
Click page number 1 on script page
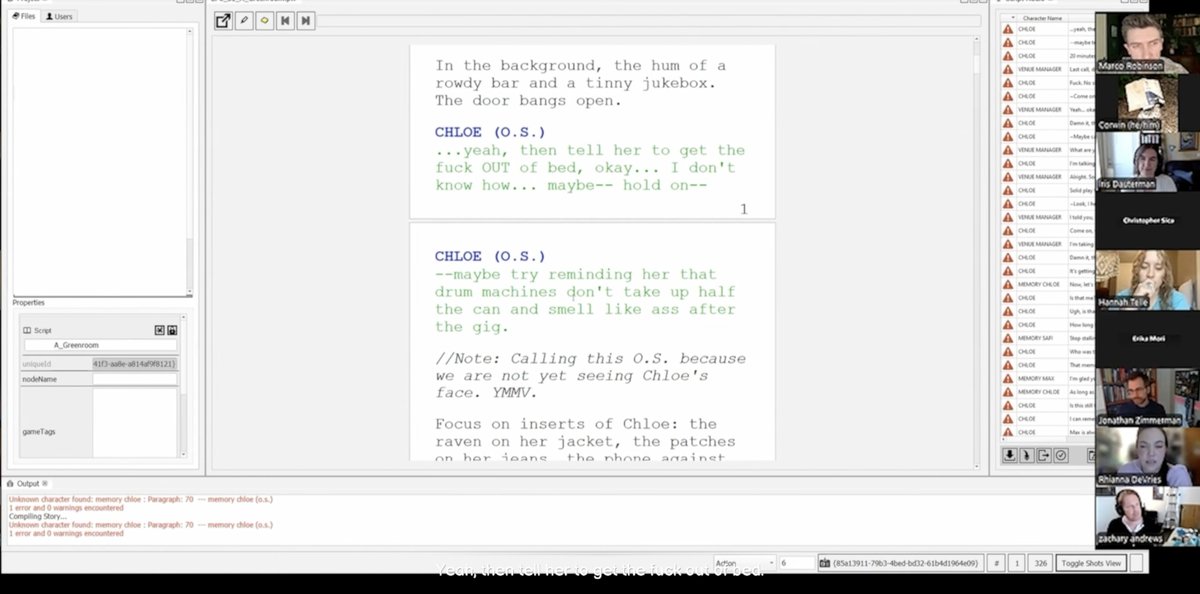pos(744,209)
